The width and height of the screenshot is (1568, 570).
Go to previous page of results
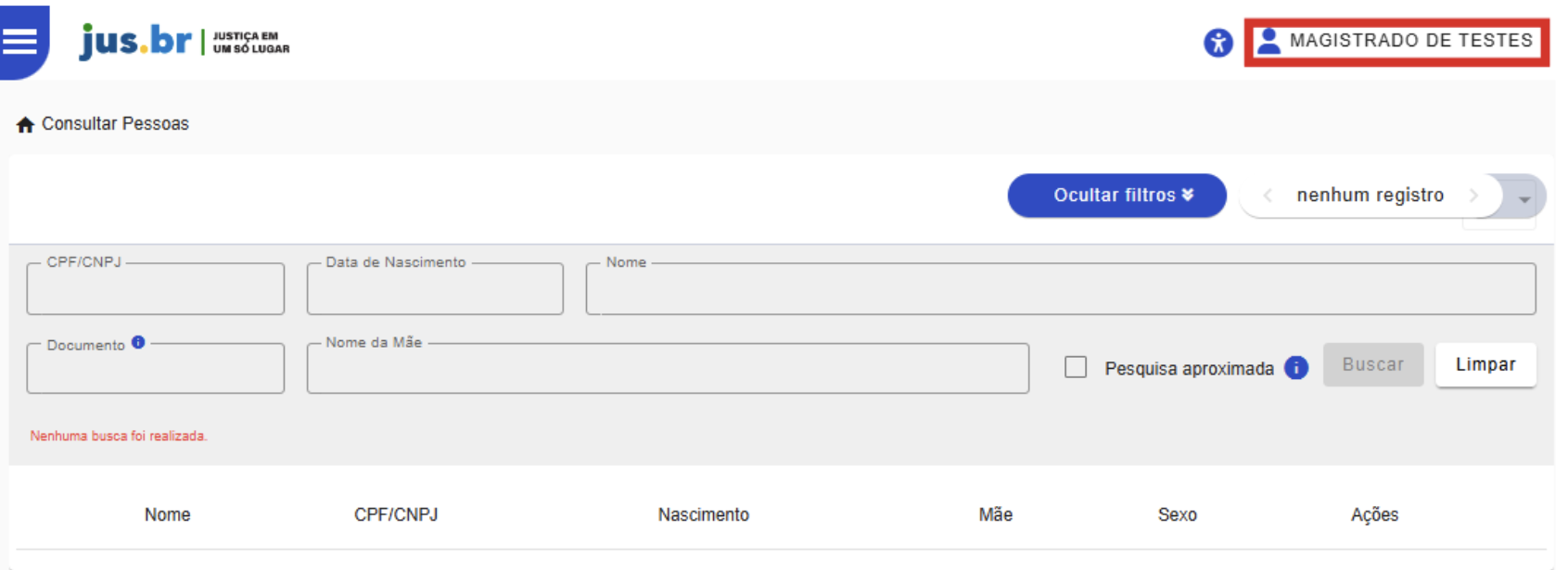pos(1268,196)
